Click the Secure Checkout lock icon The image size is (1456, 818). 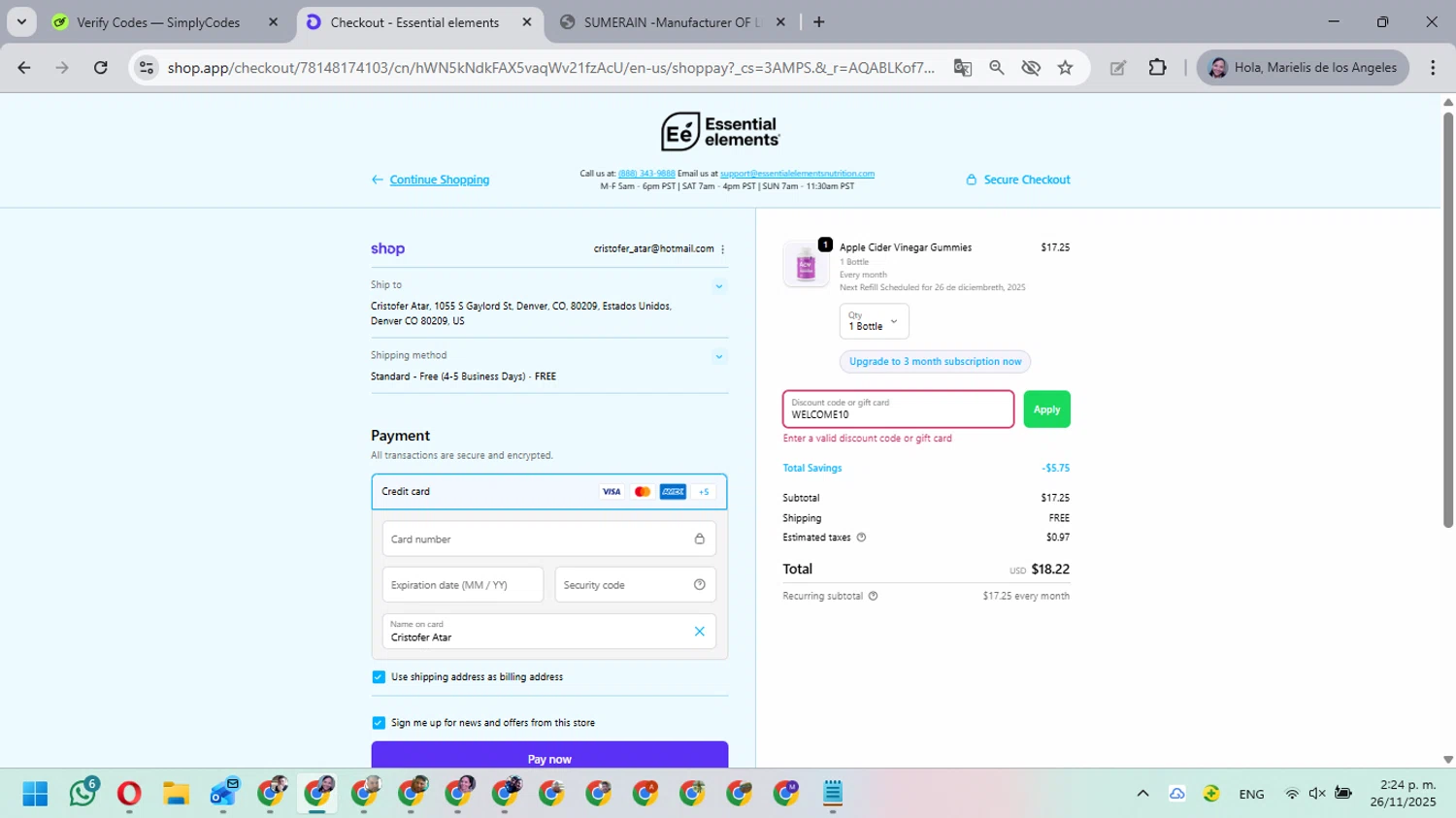click(971, 180)
